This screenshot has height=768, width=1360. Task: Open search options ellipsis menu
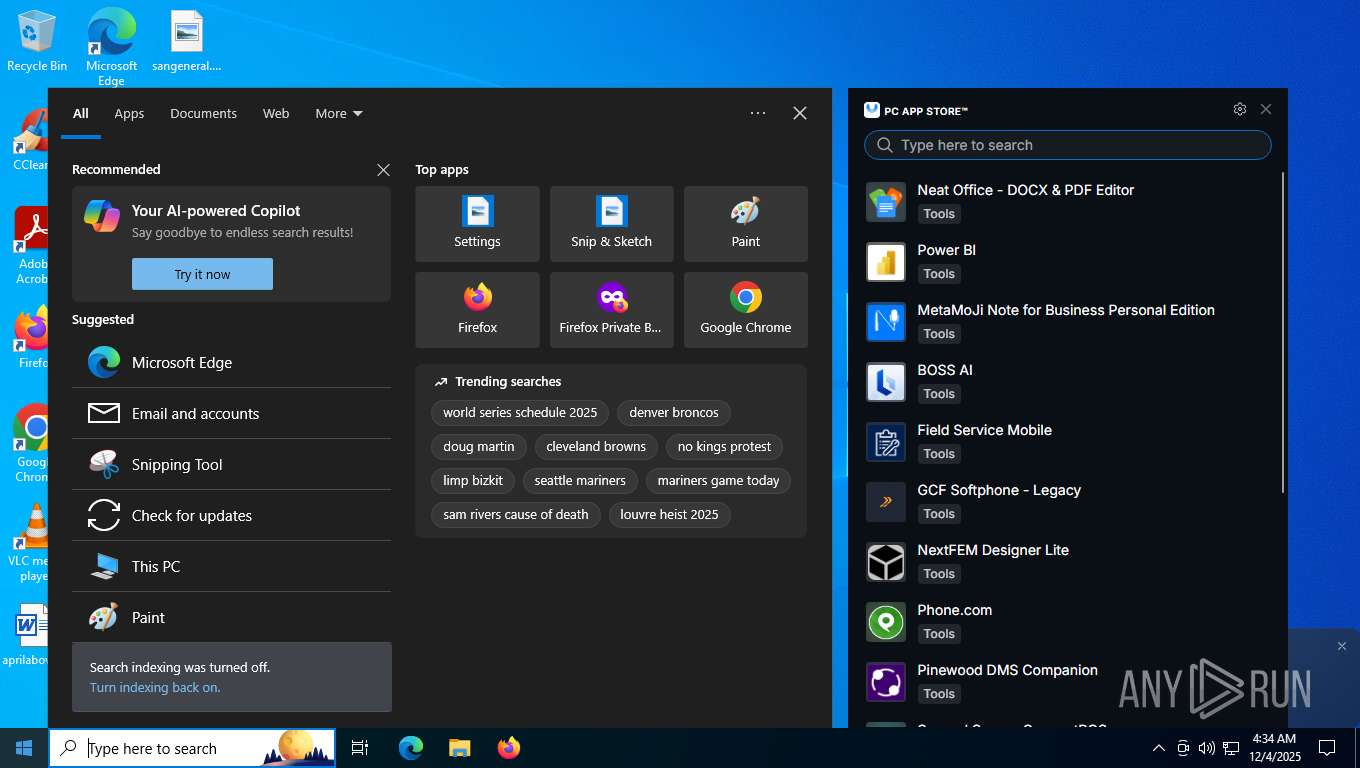point(758,113)
